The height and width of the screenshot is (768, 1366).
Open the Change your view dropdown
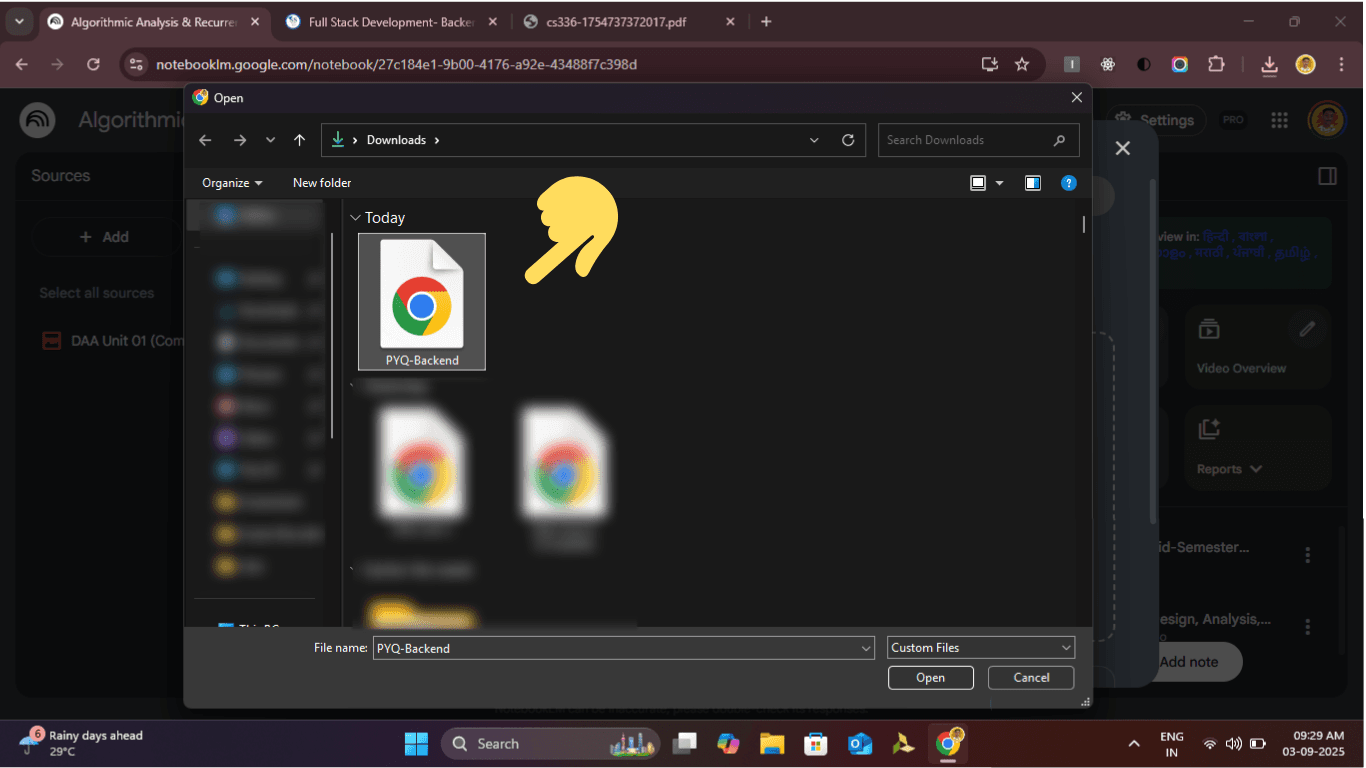(999, 183)
